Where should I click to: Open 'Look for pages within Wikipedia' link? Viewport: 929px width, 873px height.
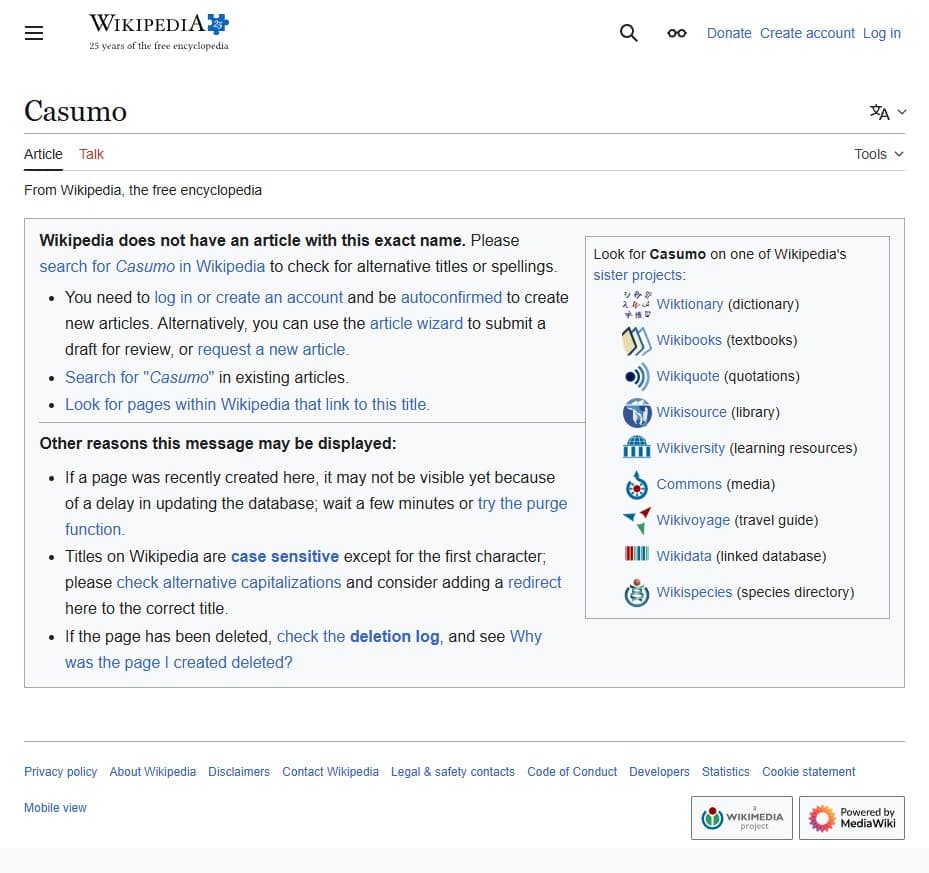(x=248, y=404)
